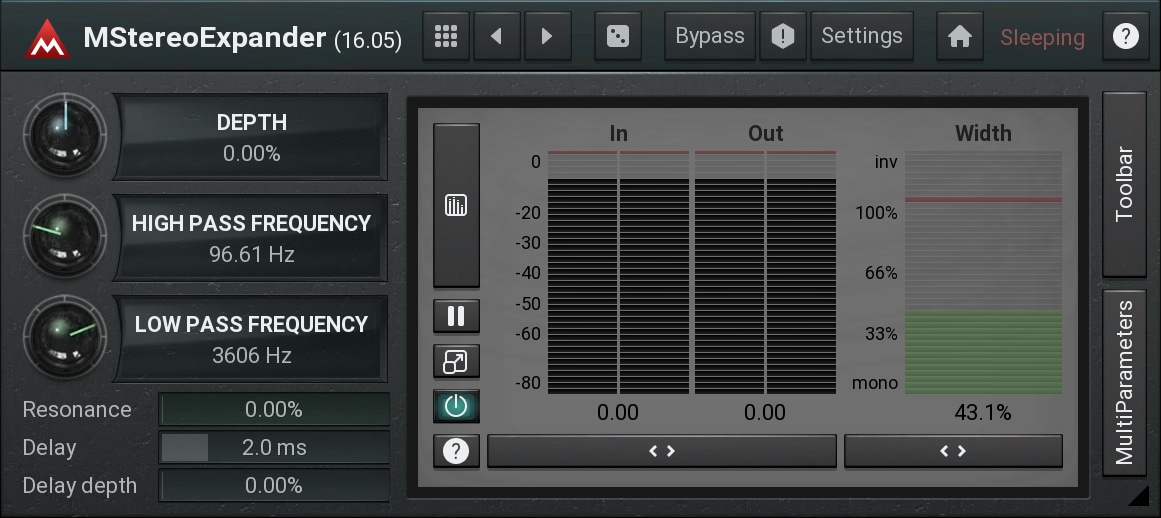Viewport: 1161px width, 518px height.
Task: Click the Out meter label
Action: (766, 133)
